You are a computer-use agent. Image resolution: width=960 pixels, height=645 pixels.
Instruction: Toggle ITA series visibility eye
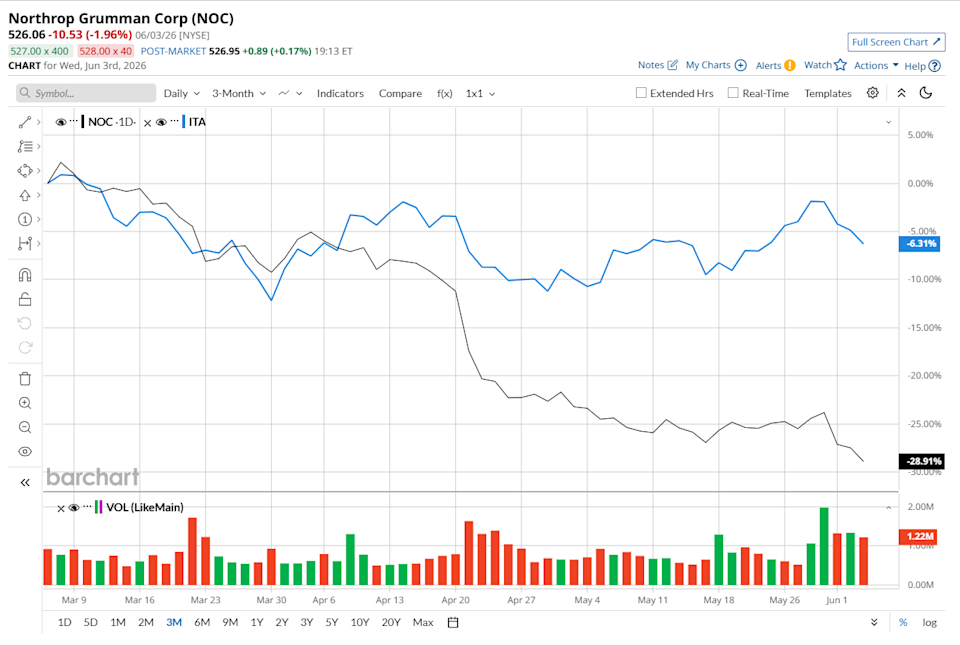(161, 122)
